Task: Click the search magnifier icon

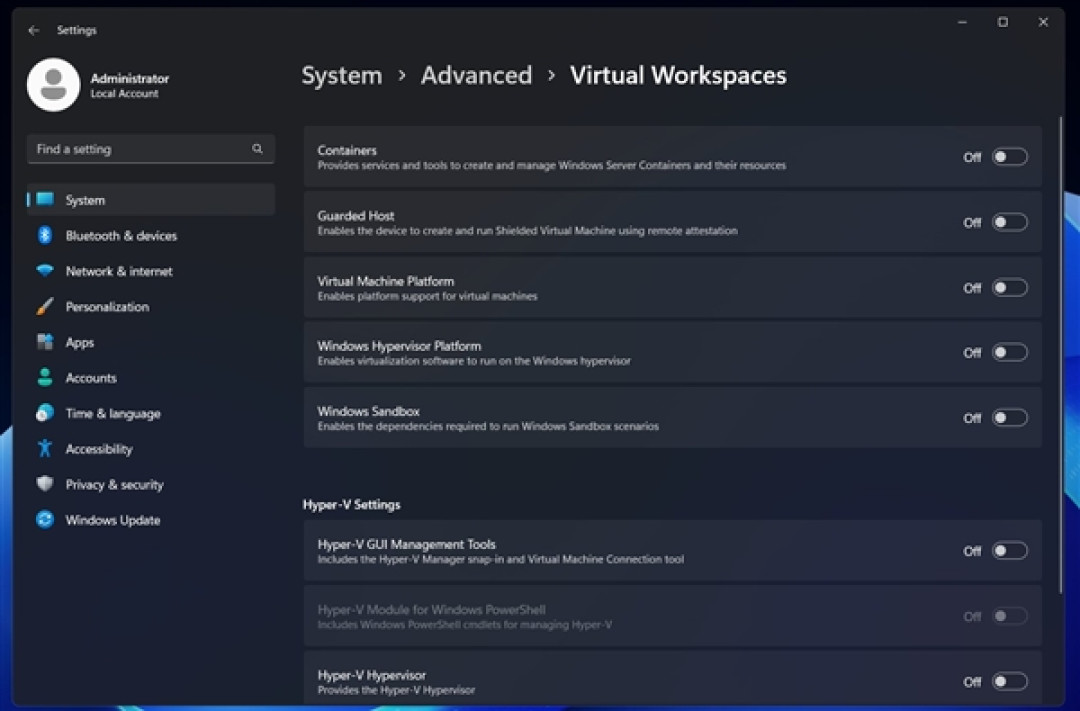Action: [x=258, y=149]
